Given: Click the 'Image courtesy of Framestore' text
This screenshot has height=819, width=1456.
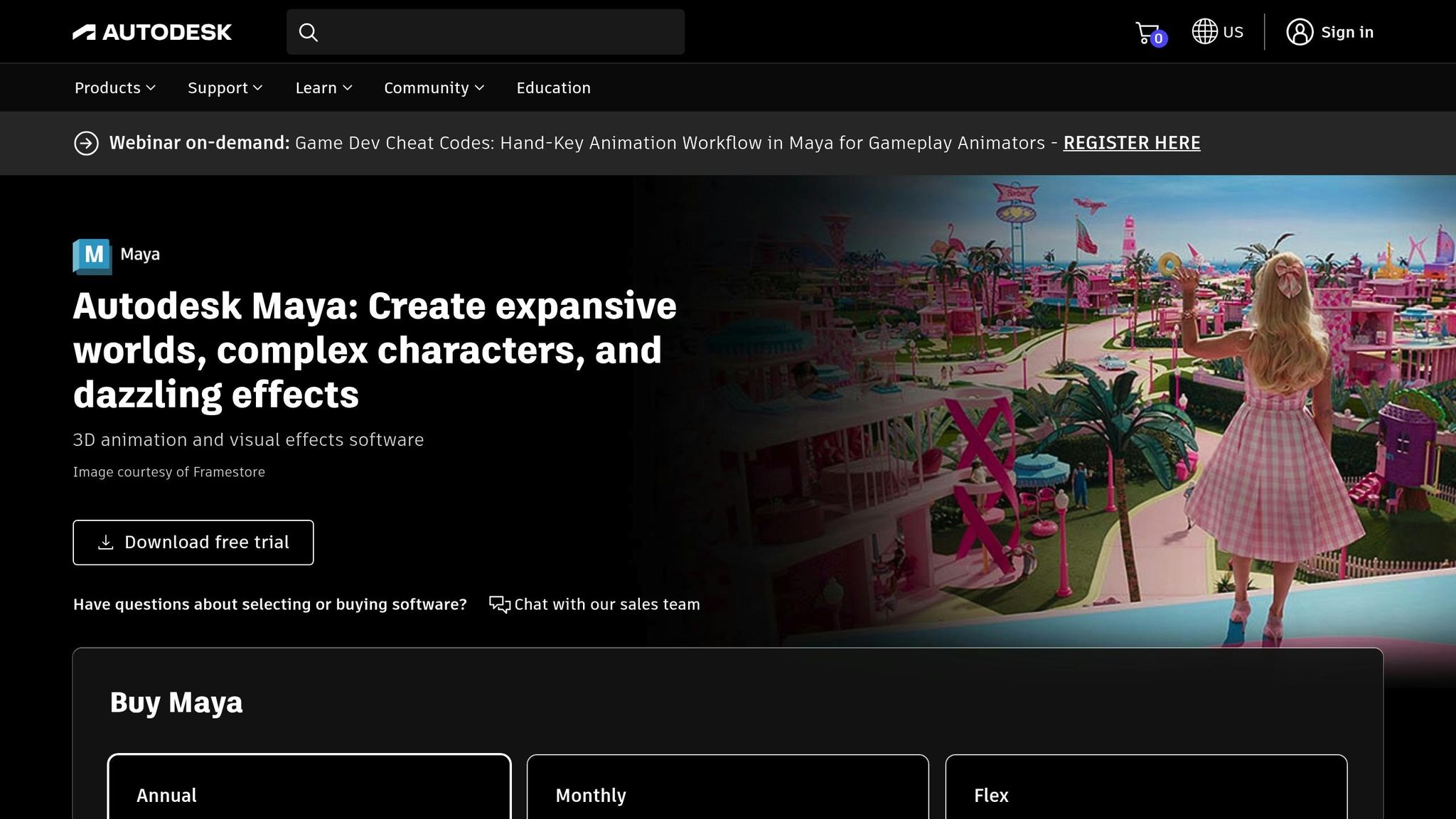Looking at the screenshot, I should point(169,472).
